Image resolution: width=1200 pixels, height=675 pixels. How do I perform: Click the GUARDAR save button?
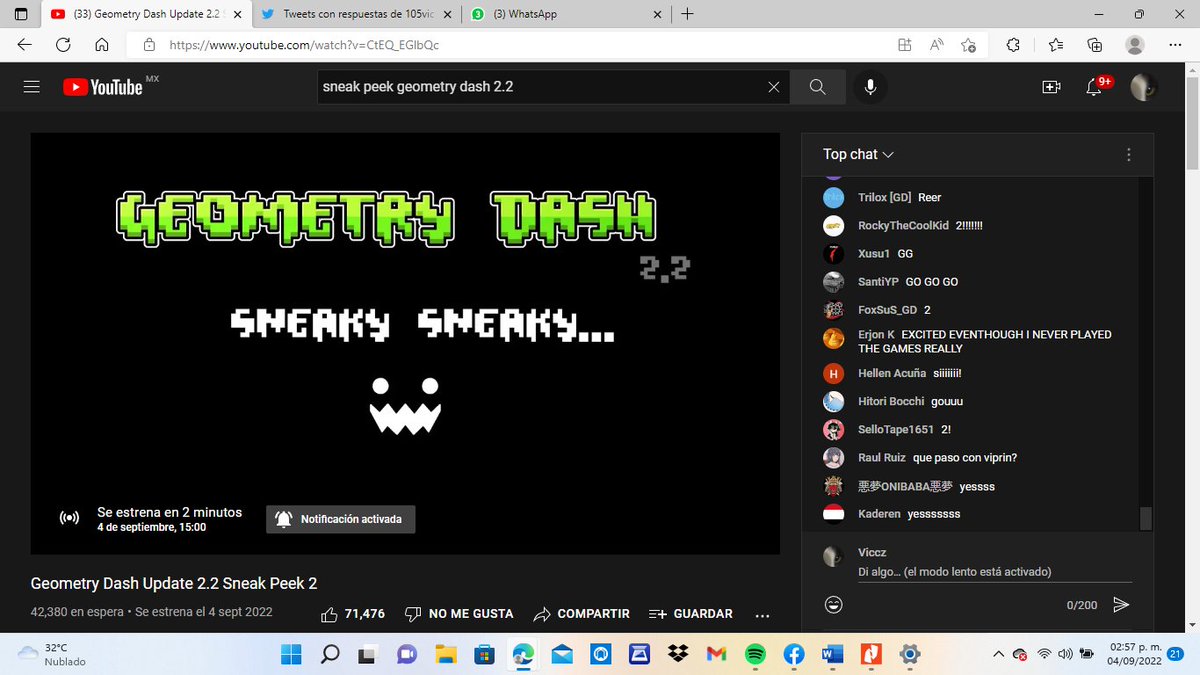pos(691,614)
